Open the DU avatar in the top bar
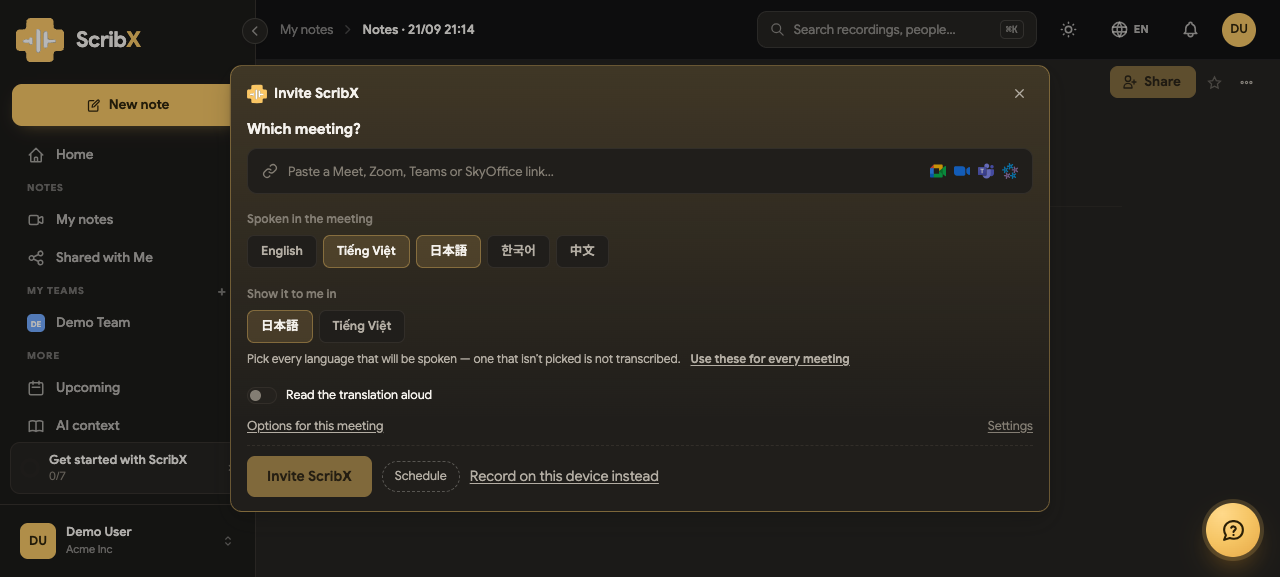This screenshot has height=577, width=1280. (1239, 29)
